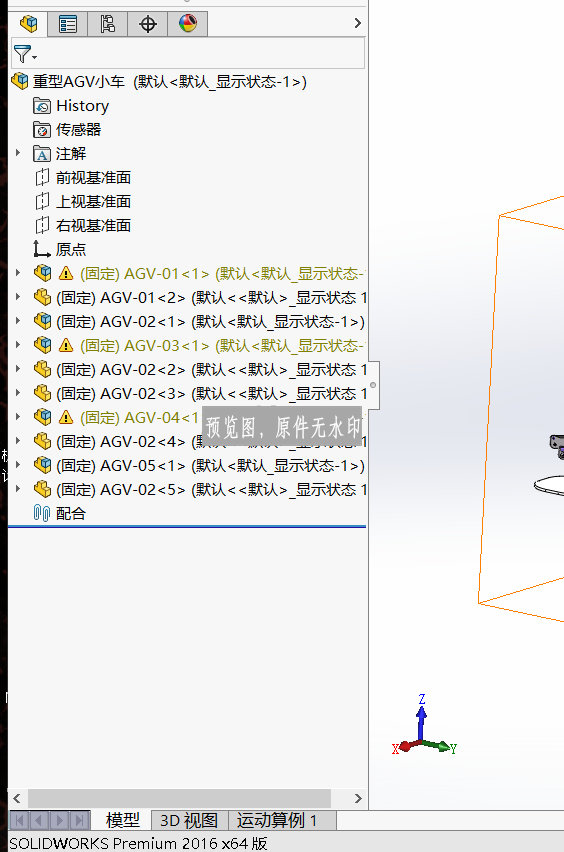This screenshot has height=852, width=564.
Task: Click the AGV-04<1> subassembly icon
Action: point(42,417)
